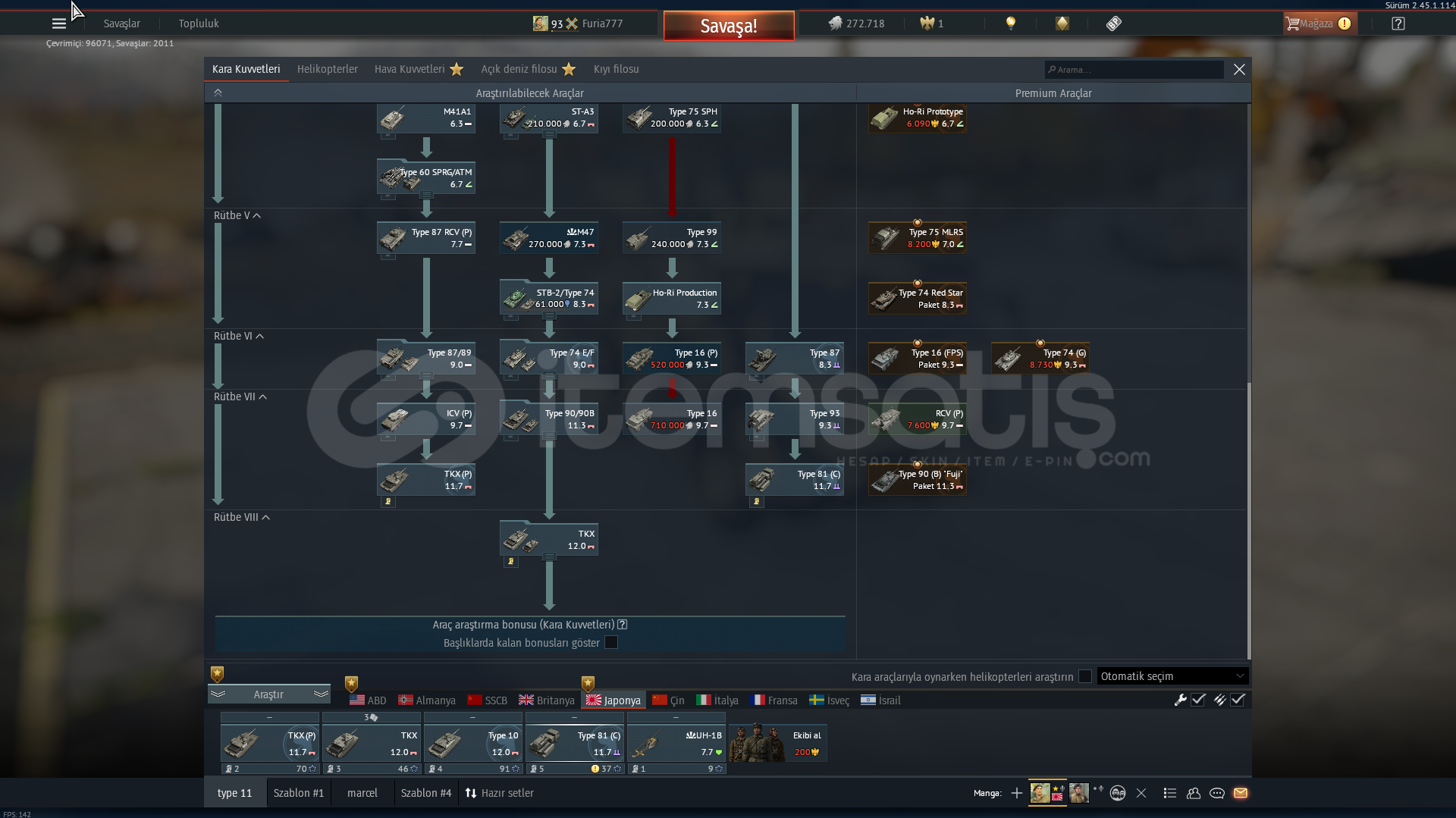Select Almanya nation tab

pos(427,700)
